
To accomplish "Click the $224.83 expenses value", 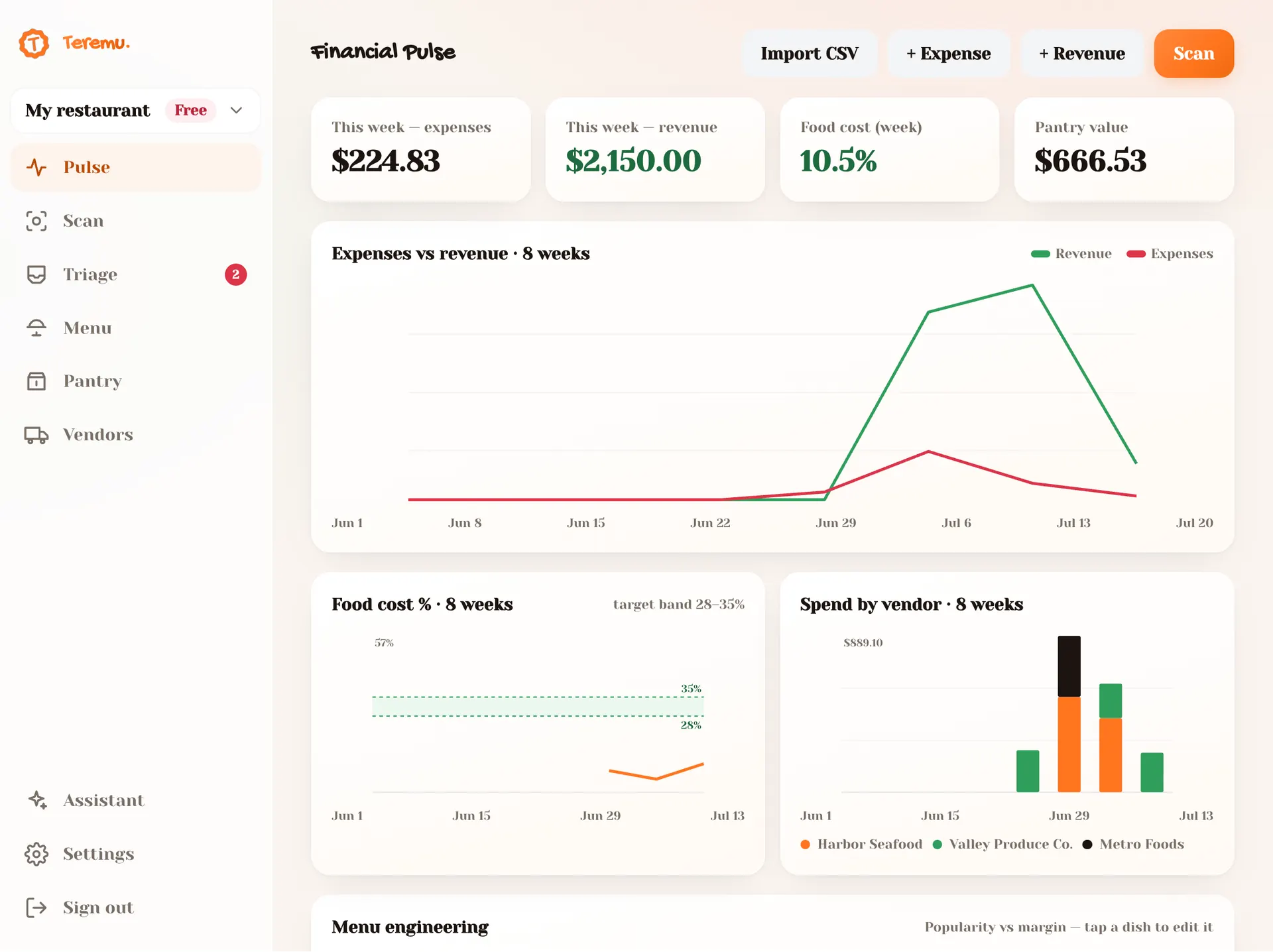I will [386, 161].
